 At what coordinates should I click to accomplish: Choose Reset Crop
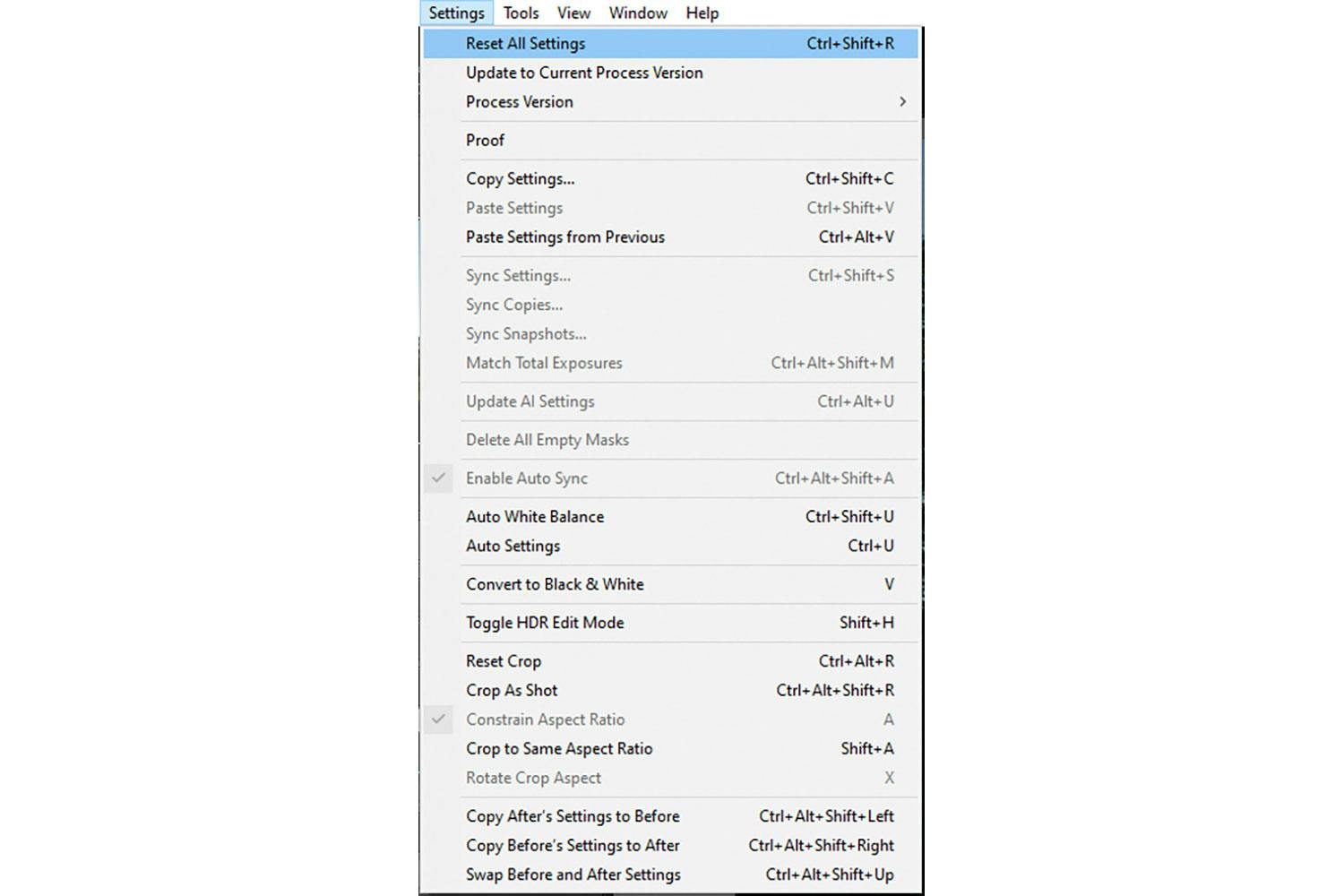click(x=503, y=661)
